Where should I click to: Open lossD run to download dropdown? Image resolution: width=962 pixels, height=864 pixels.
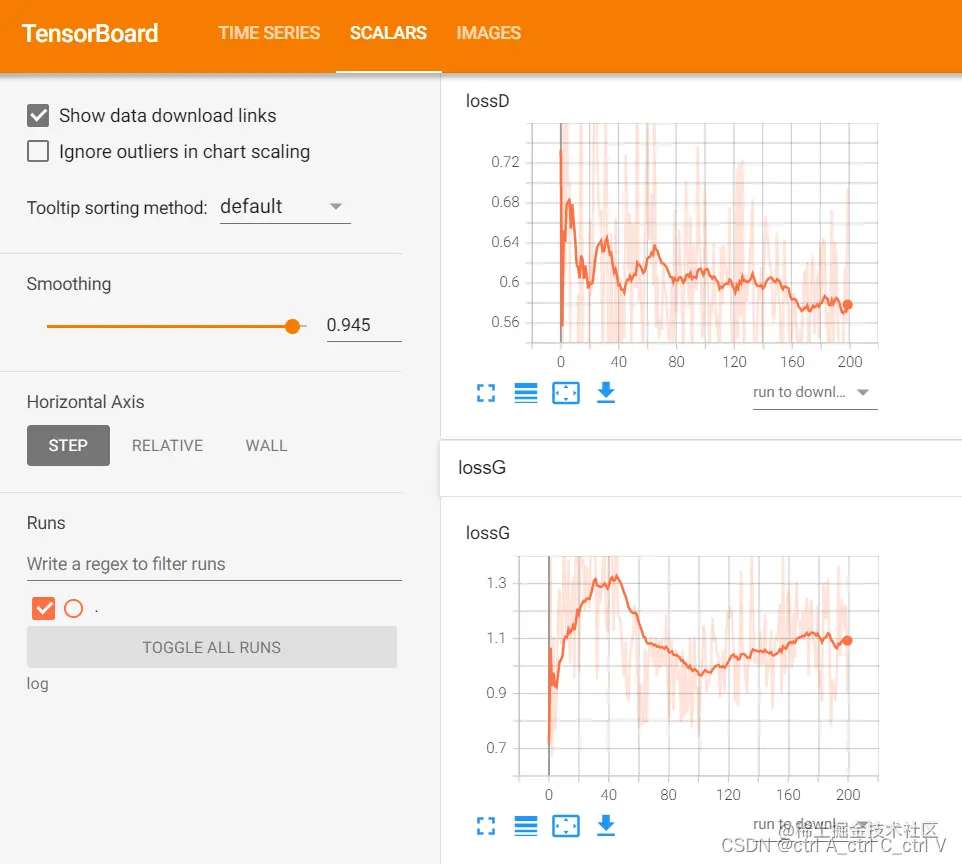(x=815, y=392)
